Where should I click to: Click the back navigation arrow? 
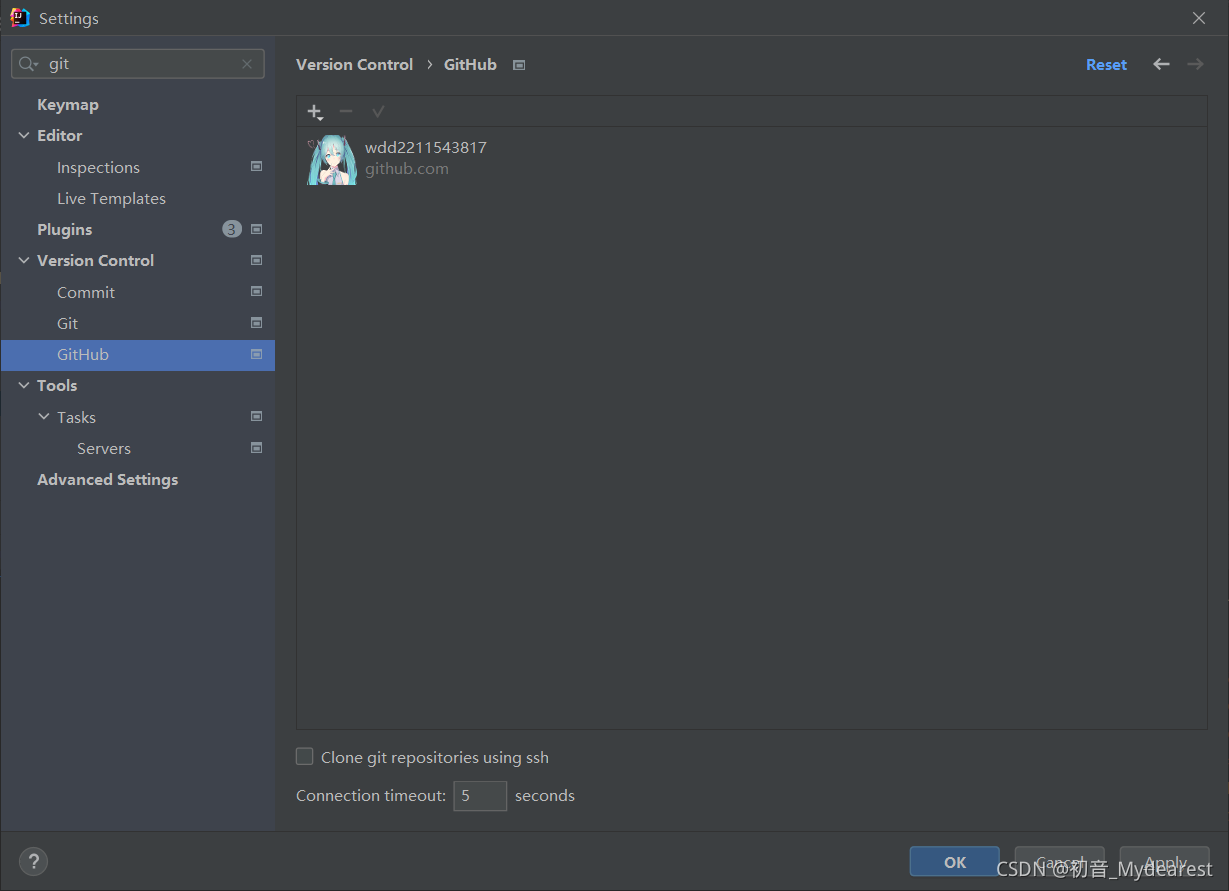coord(1161,64)
